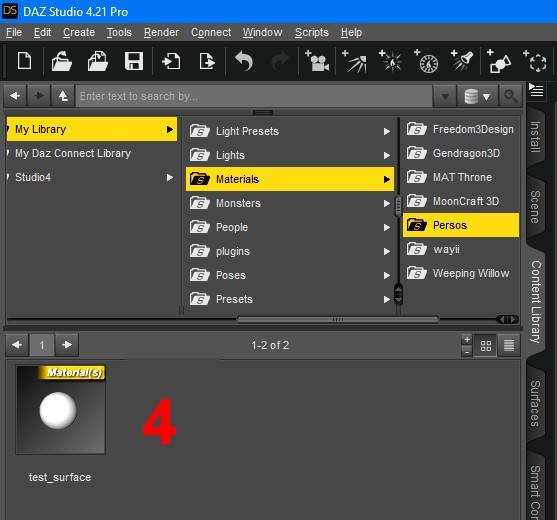Navigate up one folder level

click(x=63, y=96)
